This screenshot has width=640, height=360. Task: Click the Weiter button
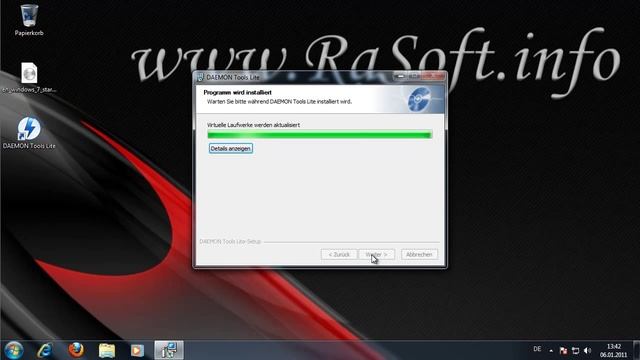pyautogui.click(x=376, y=254)
